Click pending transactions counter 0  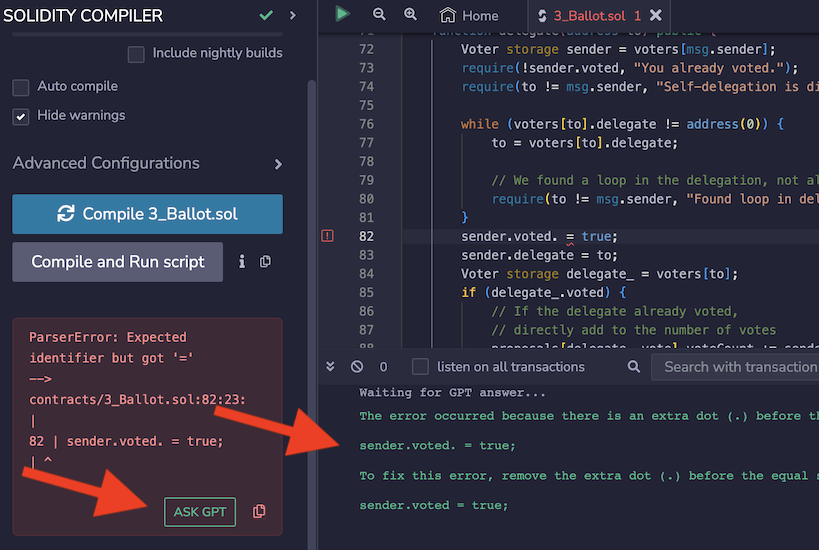[383, 367]
